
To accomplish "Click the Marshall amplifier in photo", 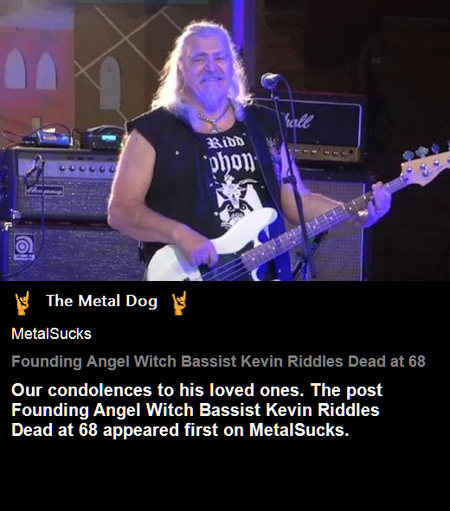I will [317, 127].
